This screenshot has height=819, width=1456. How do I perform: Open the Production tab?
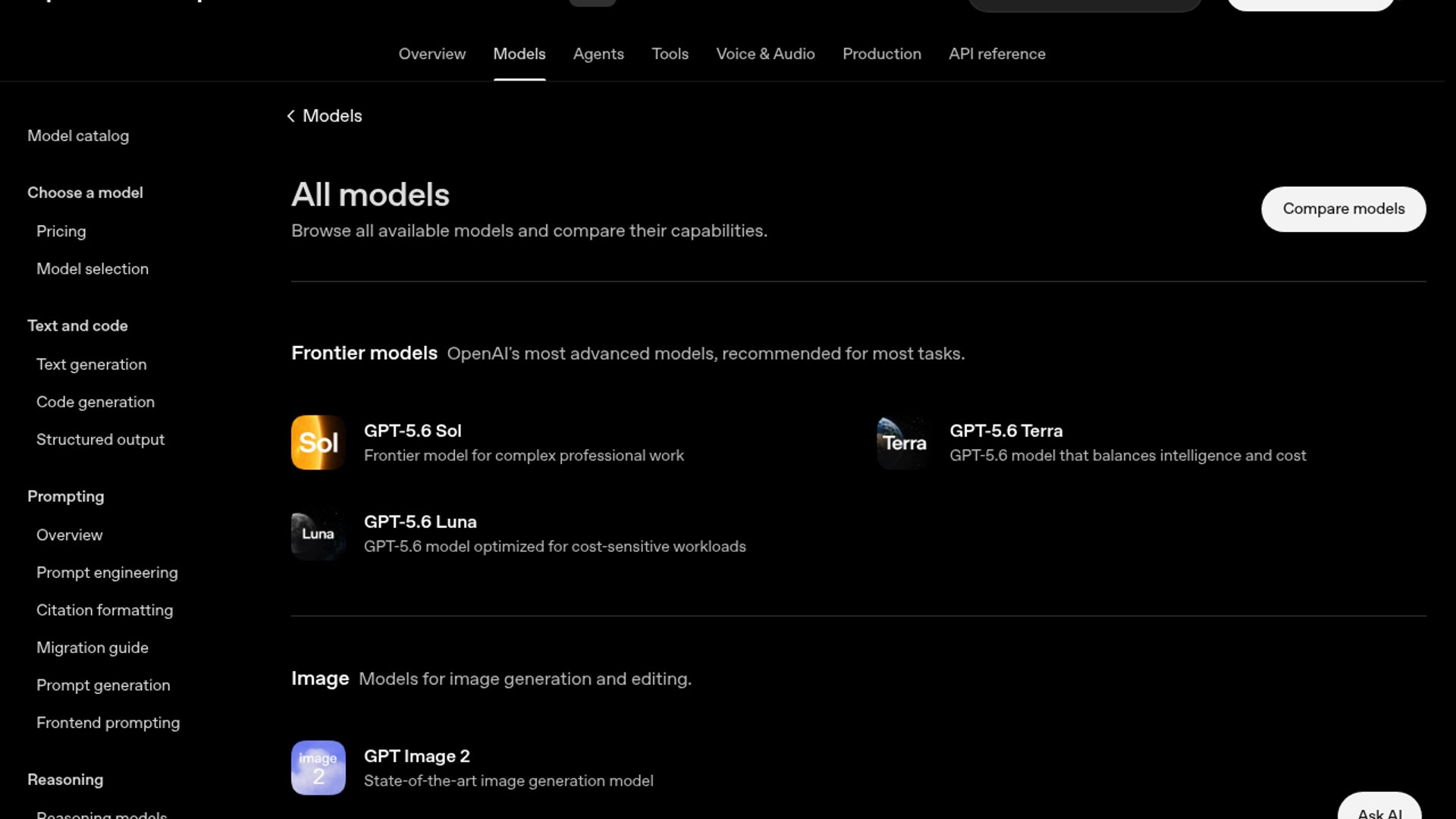tap(882, 54)
